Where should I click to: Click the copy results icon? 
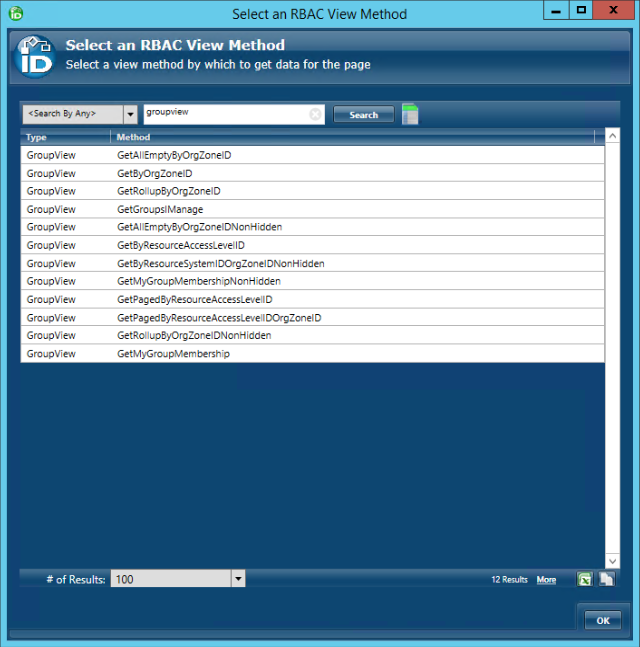click(x=607, y=579)
